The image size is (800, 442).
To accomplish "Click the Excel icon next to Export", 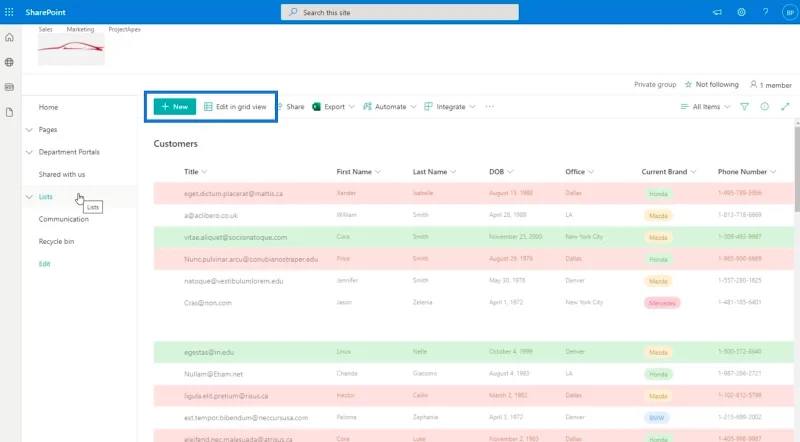I will pos(316,107).
